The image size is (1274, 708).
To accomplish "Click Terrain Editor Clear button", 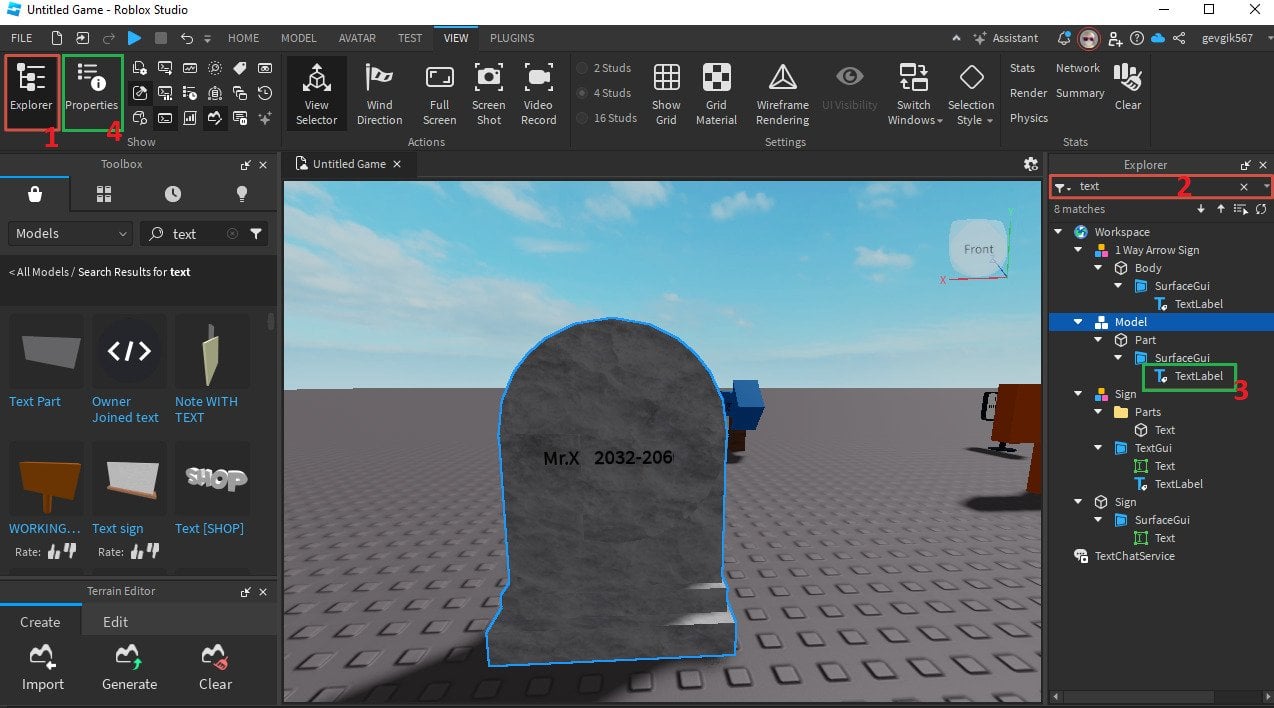I will 215,668.
